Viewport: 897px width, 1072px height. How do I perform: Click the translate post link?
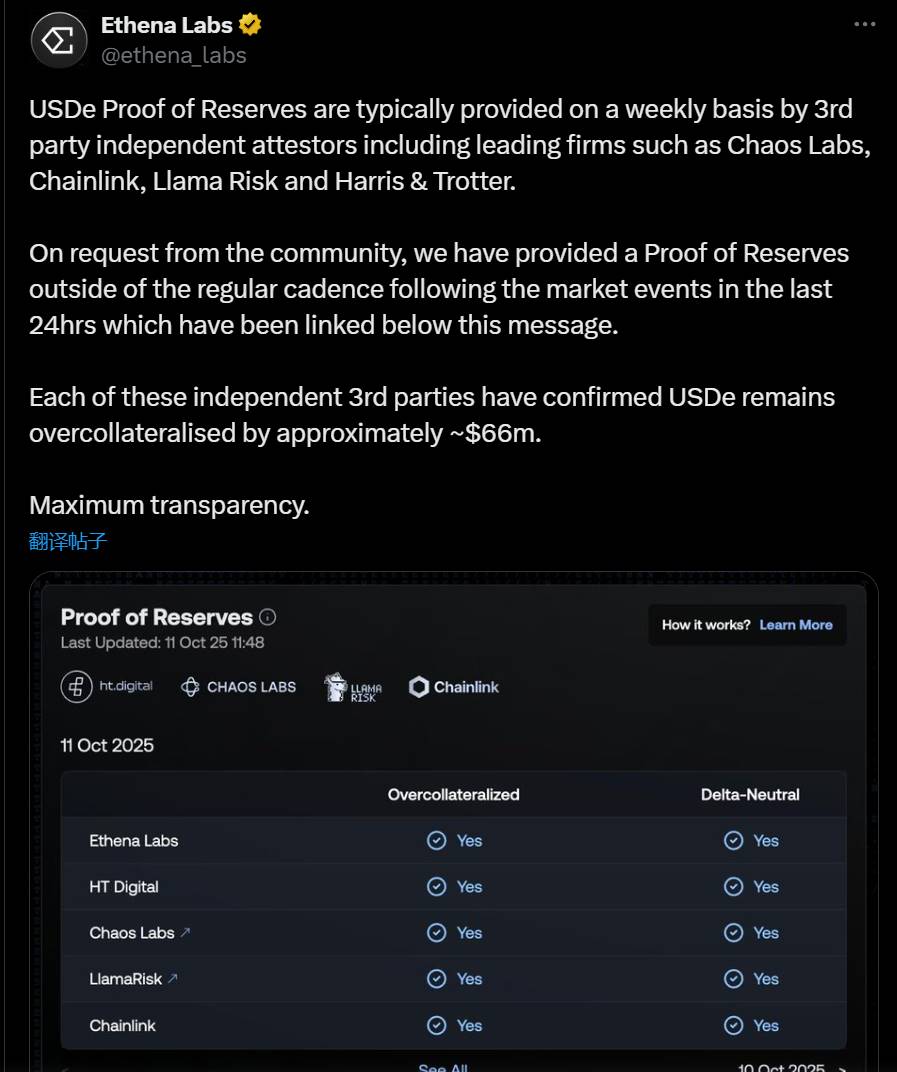68,542
